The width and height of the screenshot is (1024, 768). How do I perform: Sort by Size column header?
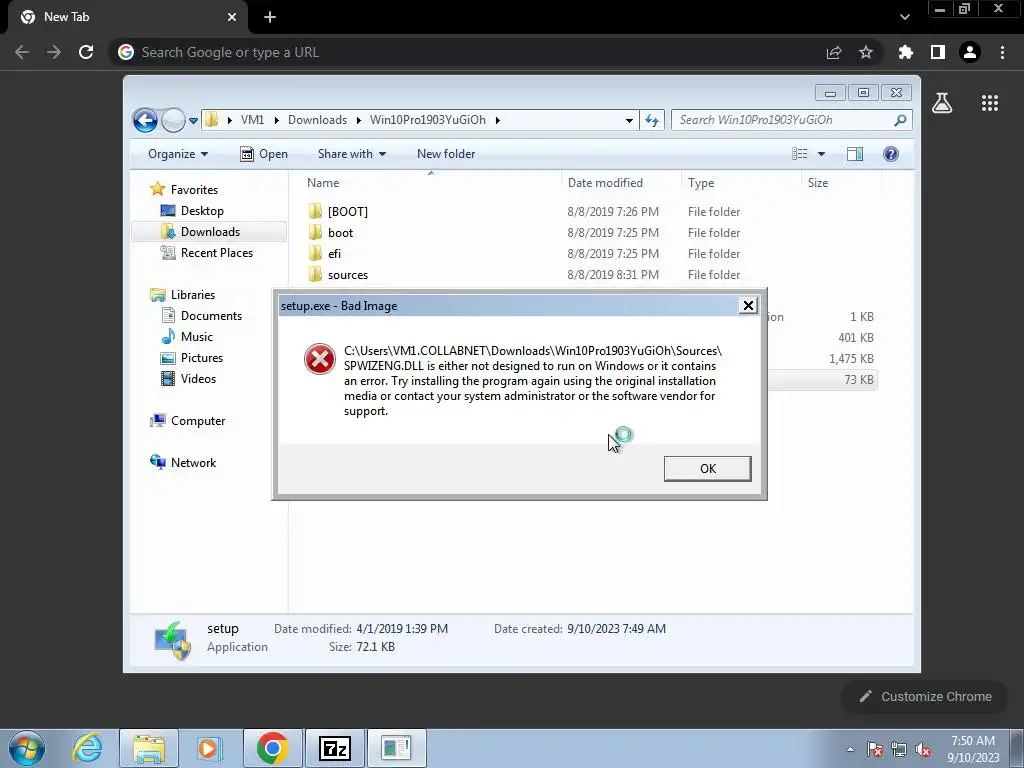(818, 183)
